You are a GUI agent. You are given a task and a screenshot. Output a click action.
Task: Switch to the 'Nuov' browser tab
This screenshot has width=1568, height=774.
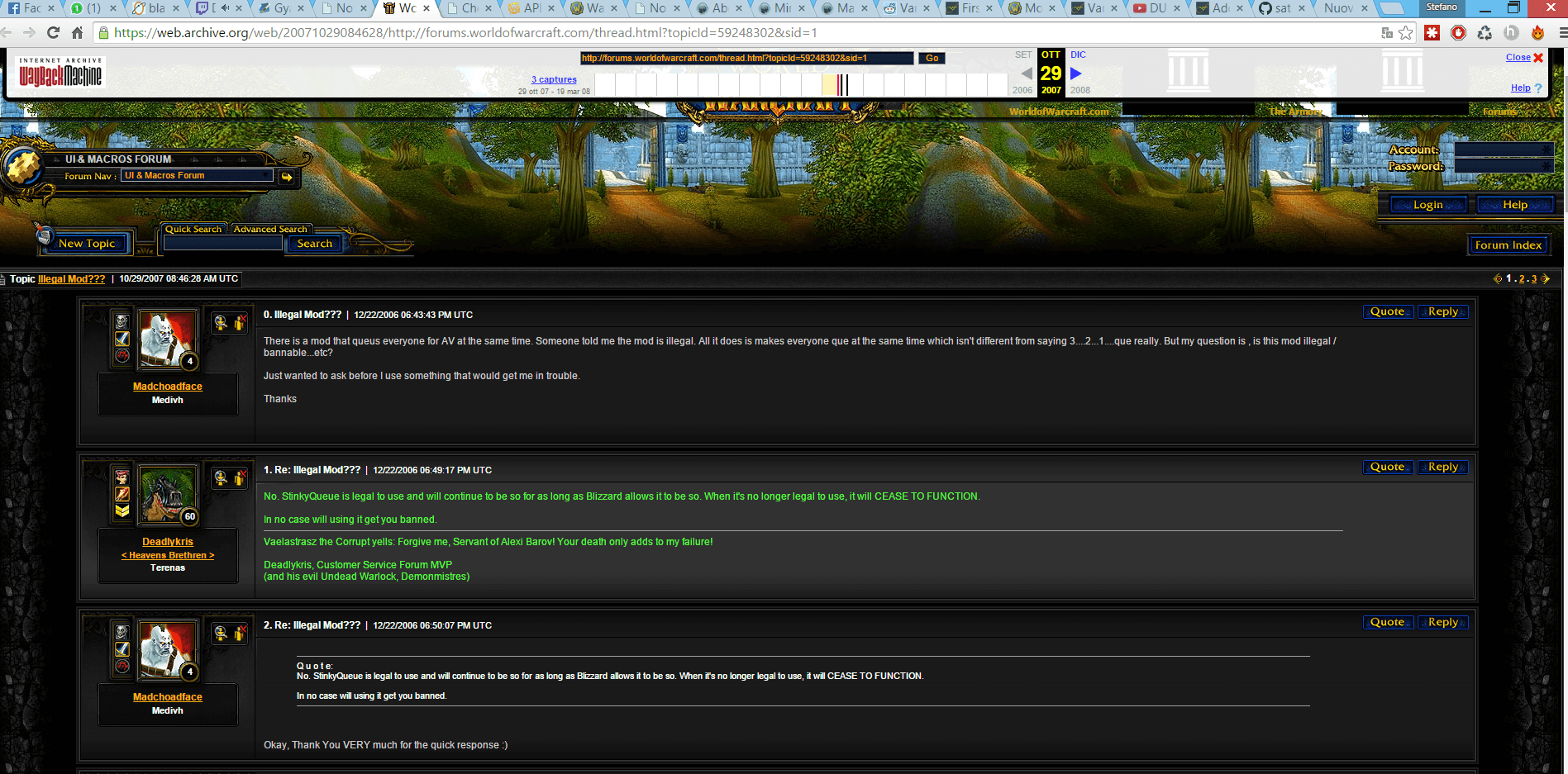click(x=1345, y=8)
